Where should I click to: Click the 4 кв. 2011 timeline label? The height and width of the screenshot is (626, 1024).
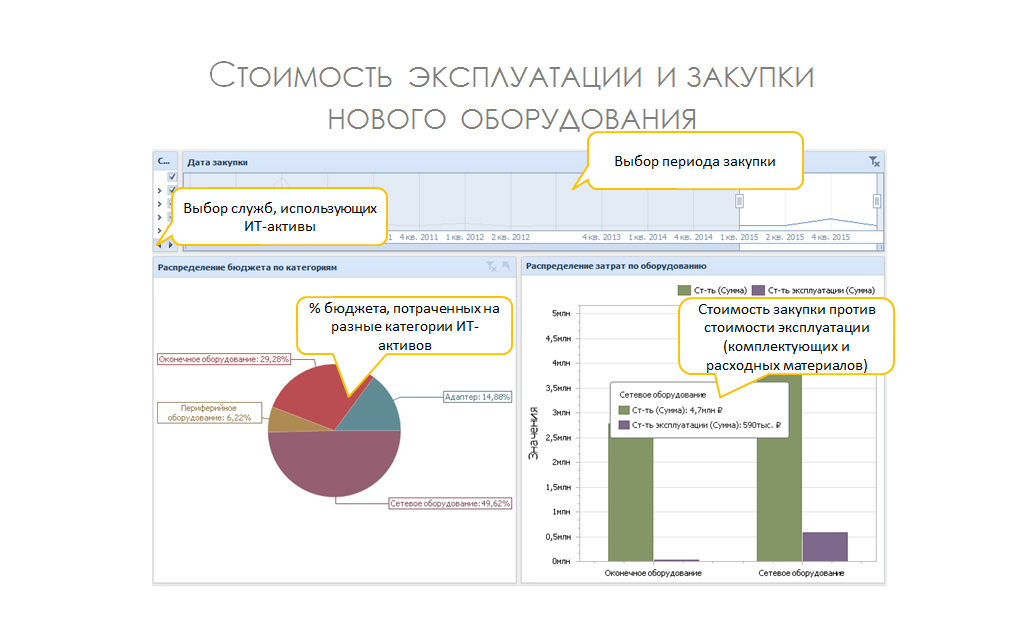[x=419, y=238]
